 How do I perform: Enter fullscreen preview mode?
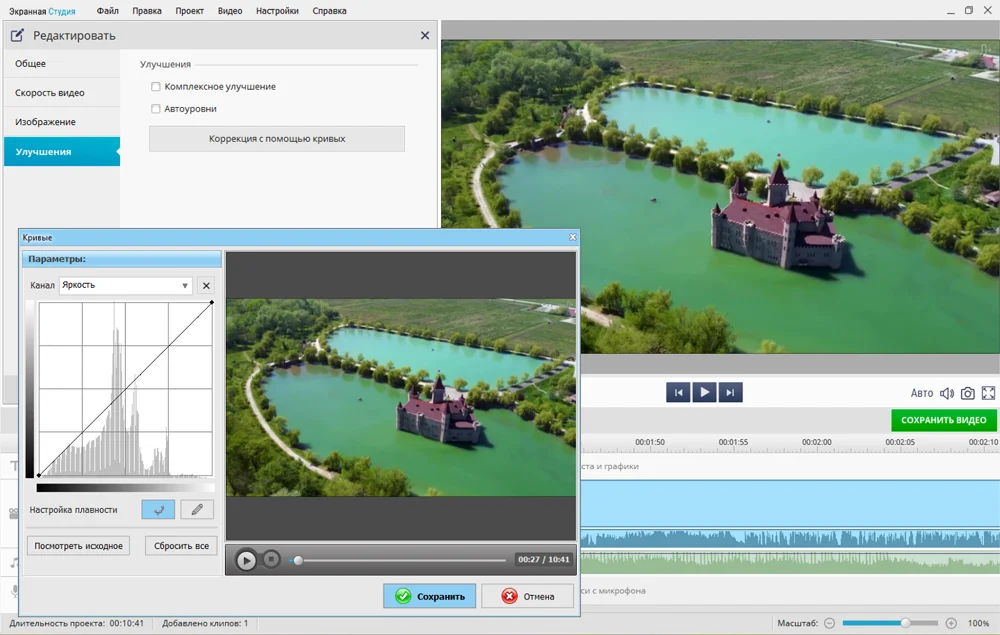click(x=988, y=393)
